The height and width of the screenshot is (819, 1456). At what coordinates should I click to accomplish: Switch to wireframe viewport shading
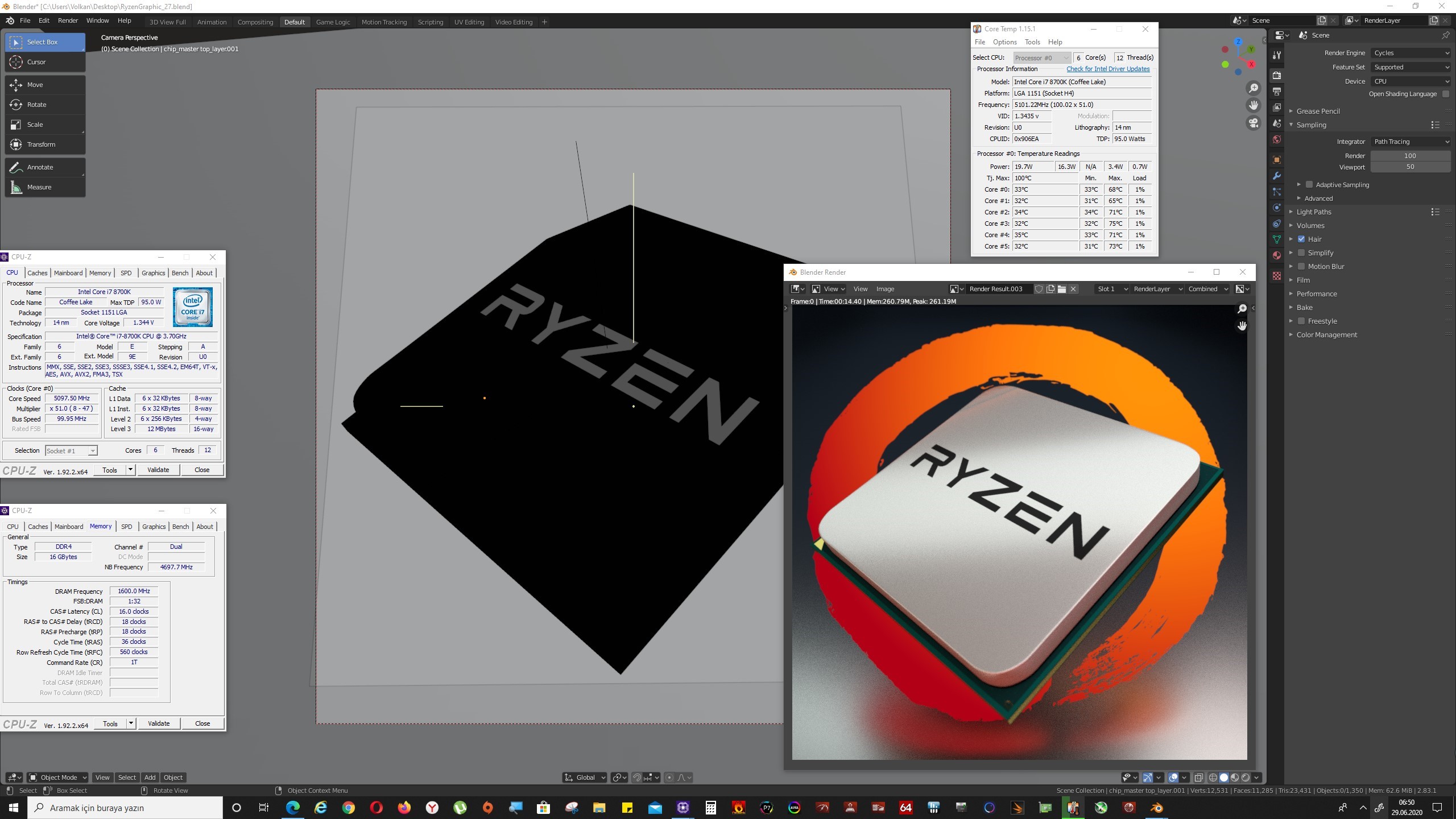[x=1213, y=777]
